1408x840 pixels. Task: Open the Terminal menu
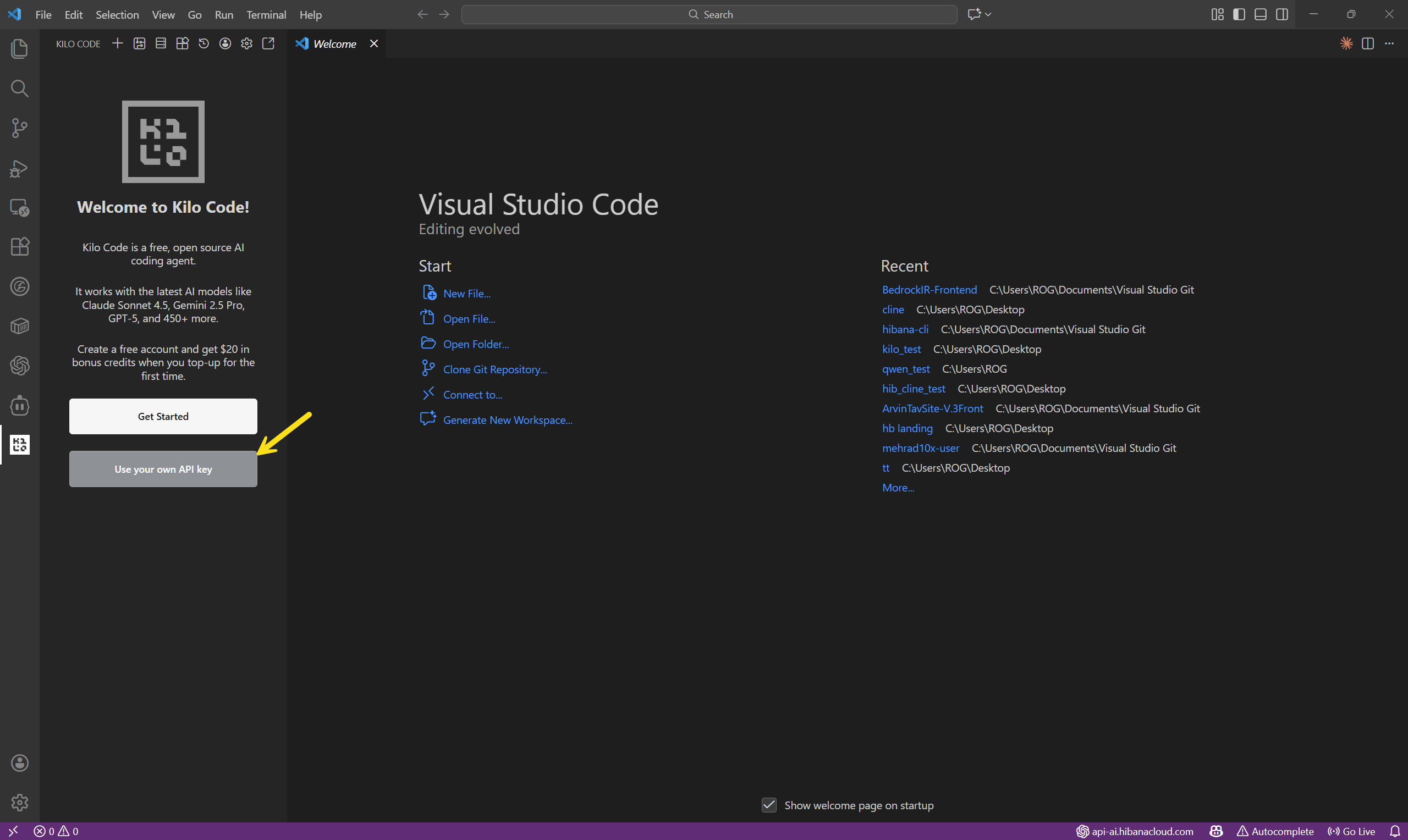[266, 15]
